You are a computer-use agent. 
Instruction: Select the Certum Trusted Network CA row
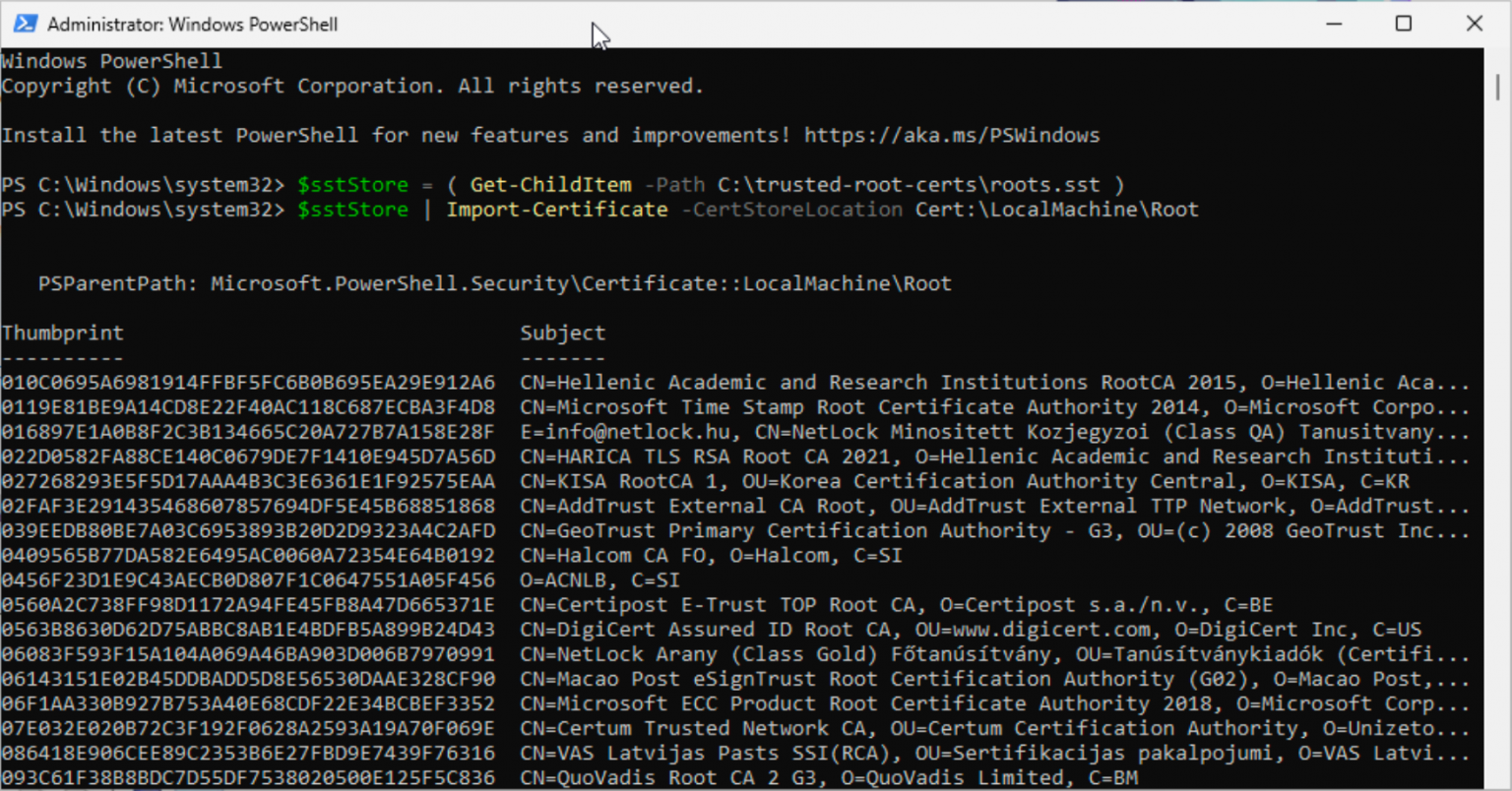pyautogui.click(x=689, y=727)
